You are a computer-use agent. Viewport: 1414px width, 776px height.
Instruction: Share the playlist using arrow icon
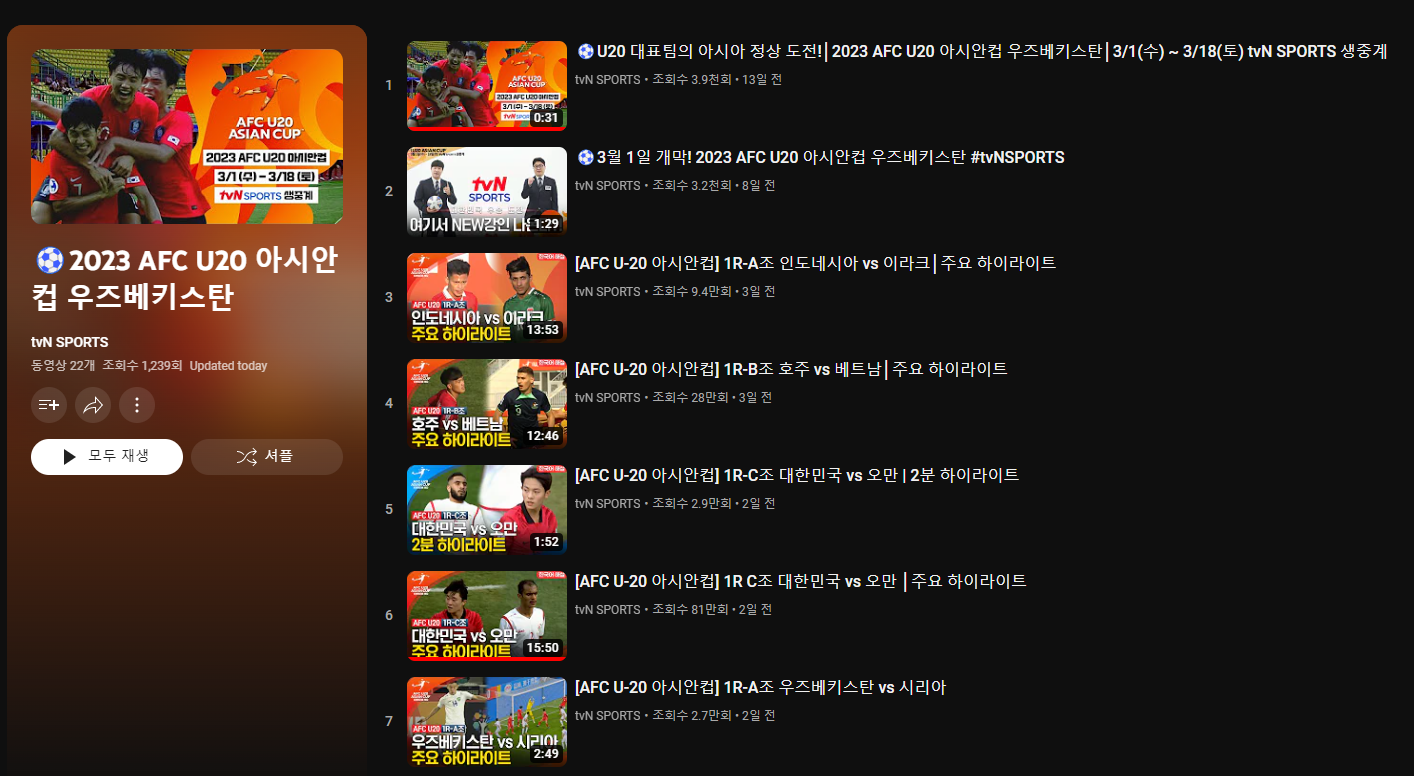tap(93, 405)
